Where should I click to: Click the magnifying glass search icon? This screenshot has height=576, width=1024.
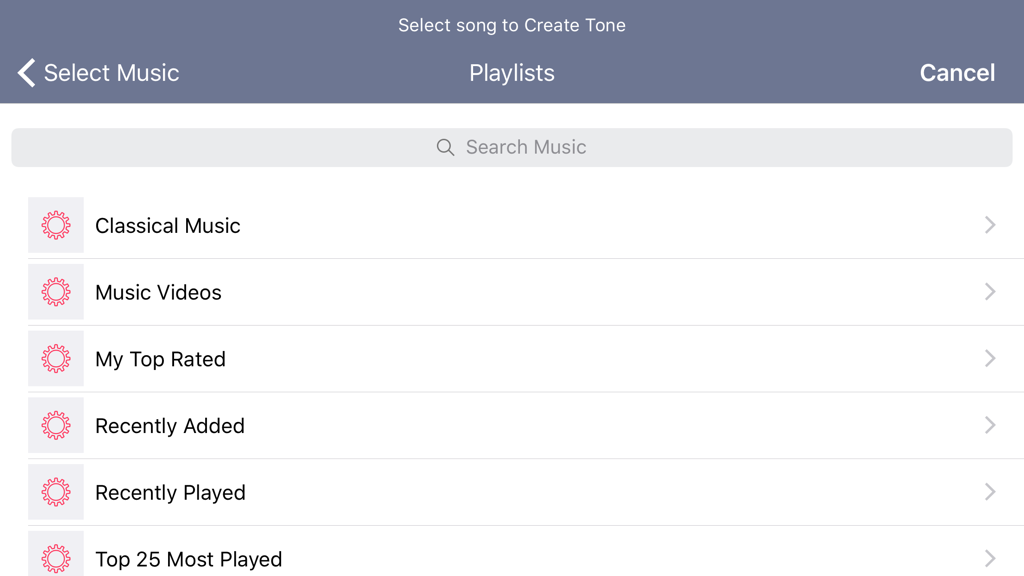click(445, 147)
